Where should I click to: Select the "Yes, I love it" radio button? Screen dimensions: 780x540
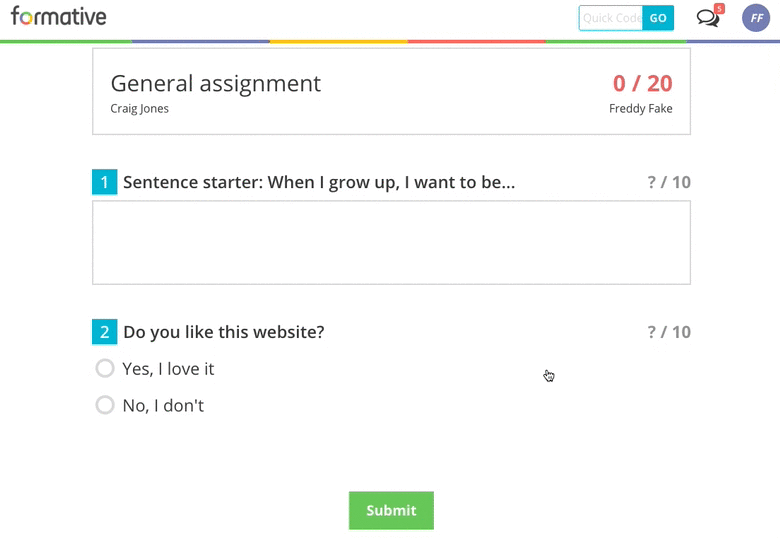coord(105,368)
